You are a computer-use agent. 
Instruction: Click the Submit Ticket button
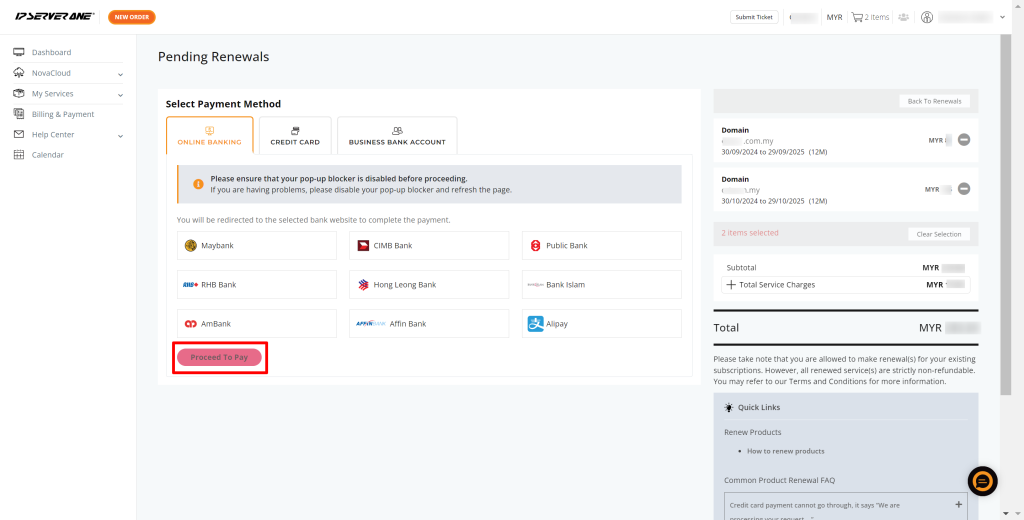[x=754, y=17]
